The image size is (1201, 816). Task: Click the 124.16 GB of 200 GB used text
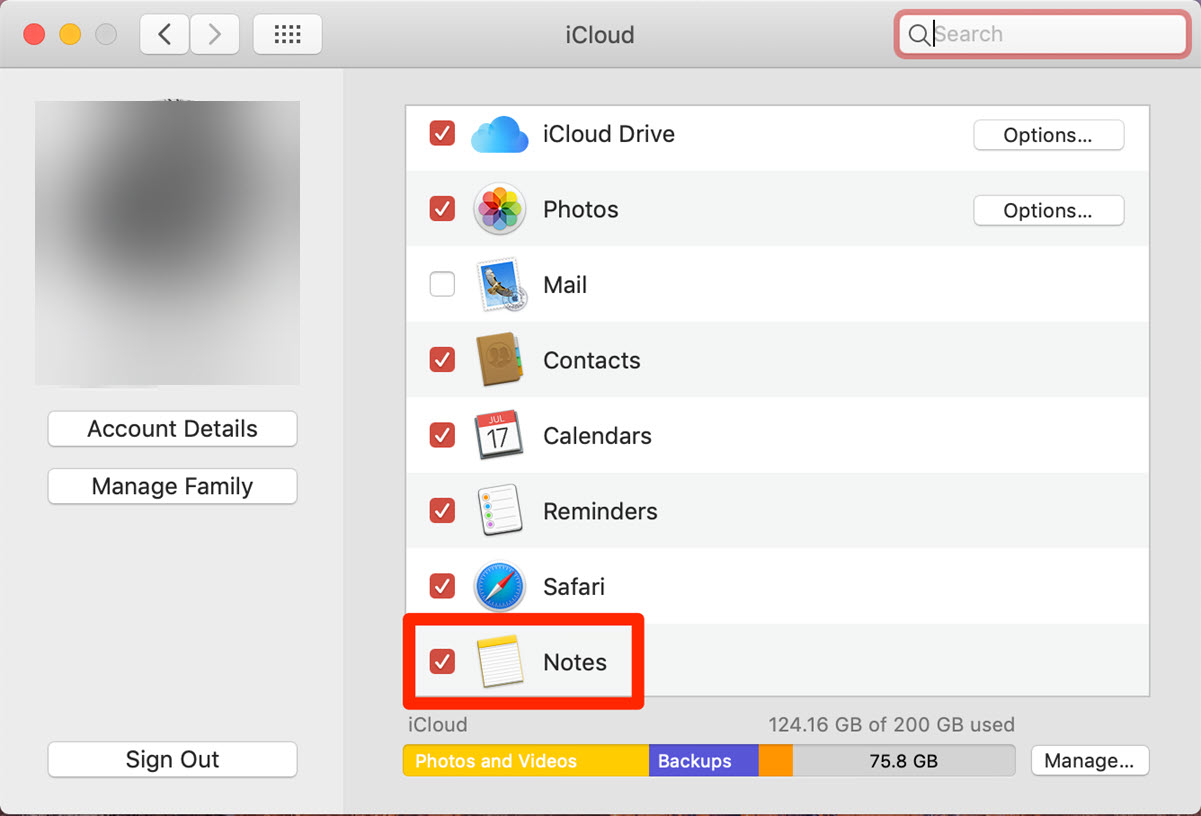pos(891,724)
